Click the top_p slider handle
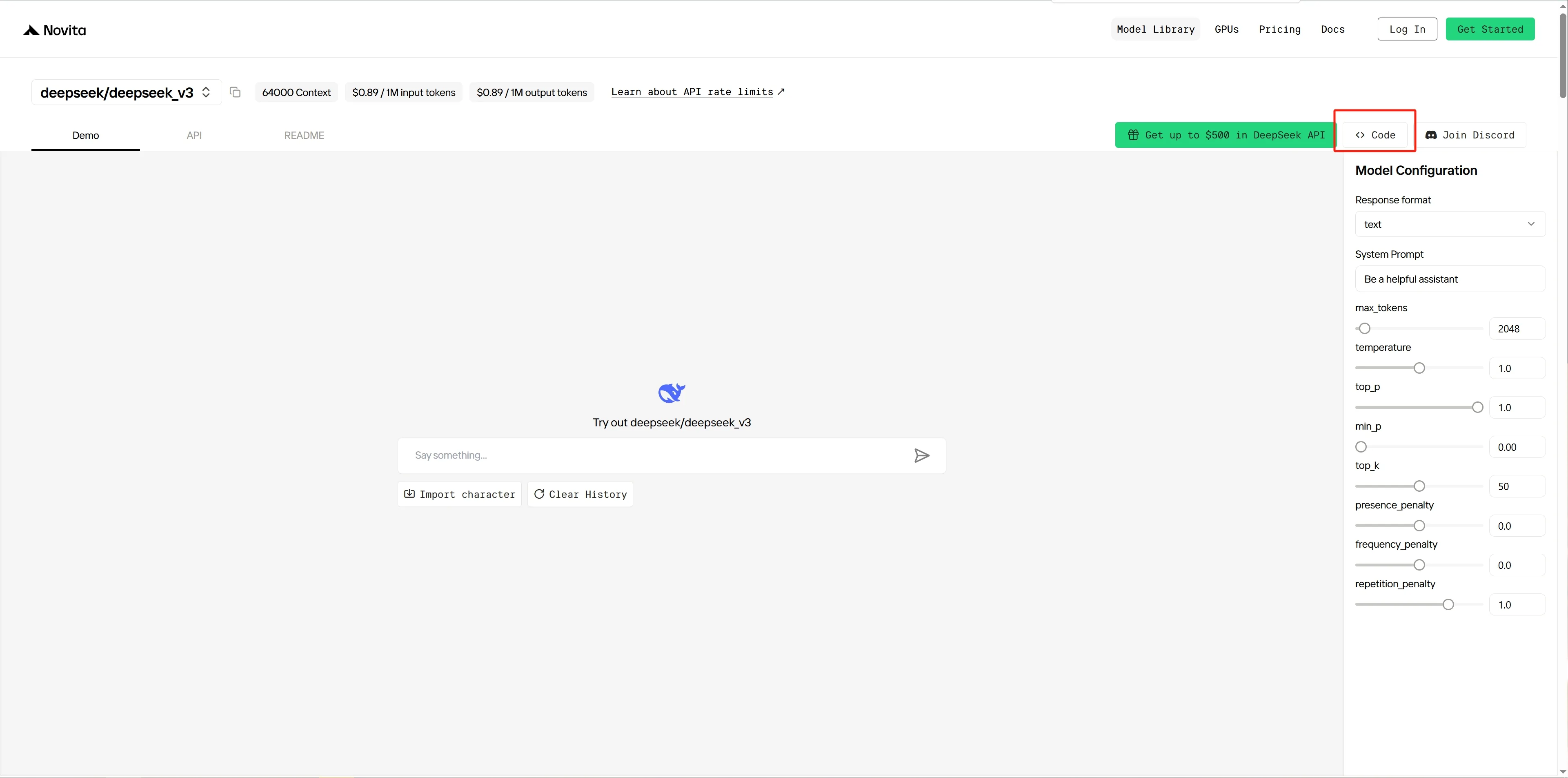This screenshot has height=778, width=1568. point(1477,408)
